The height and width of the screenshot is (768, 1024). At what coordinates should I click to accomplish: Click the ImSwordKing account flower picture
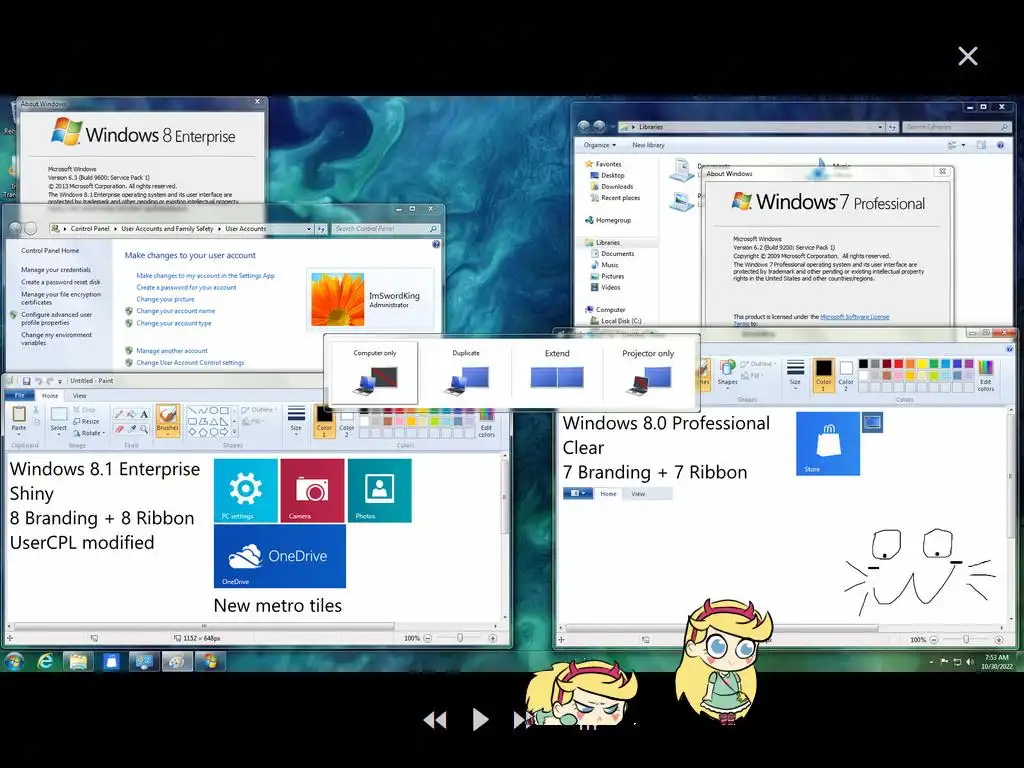pyautogui.click(x=338, y=299)
